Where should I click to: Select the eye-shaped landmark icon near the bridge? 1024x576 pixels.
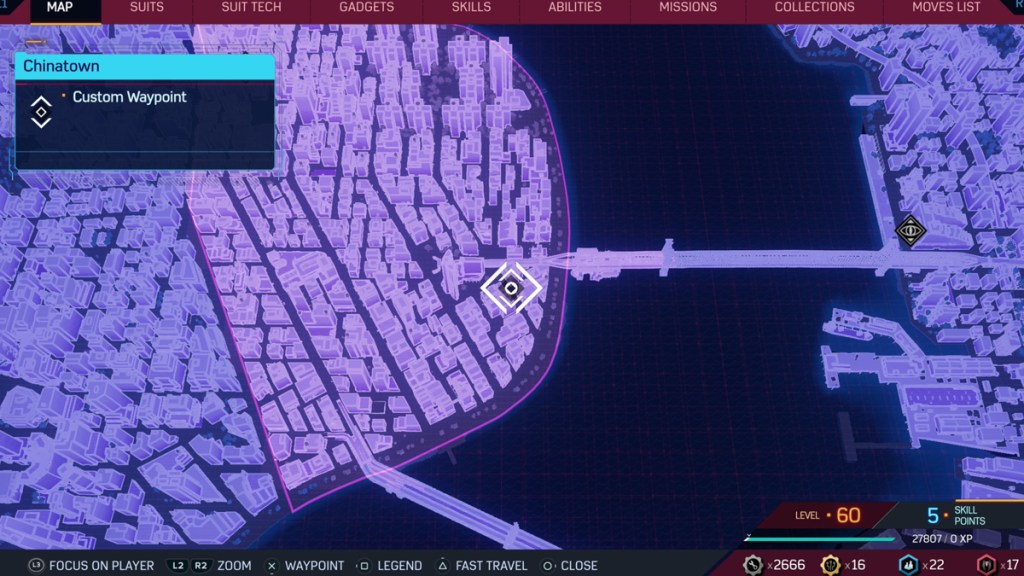coord(909,232)
